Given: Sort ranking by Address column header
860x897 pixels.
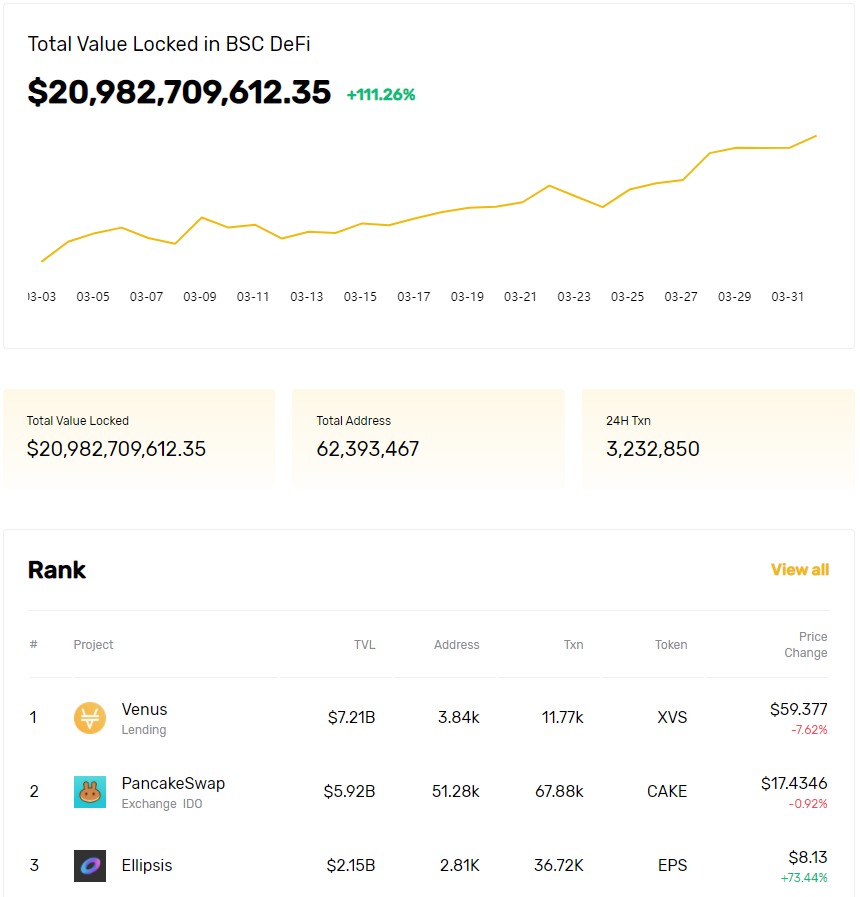Looking at the screenshot, I should pyautogui.click(x=456, y=645).
